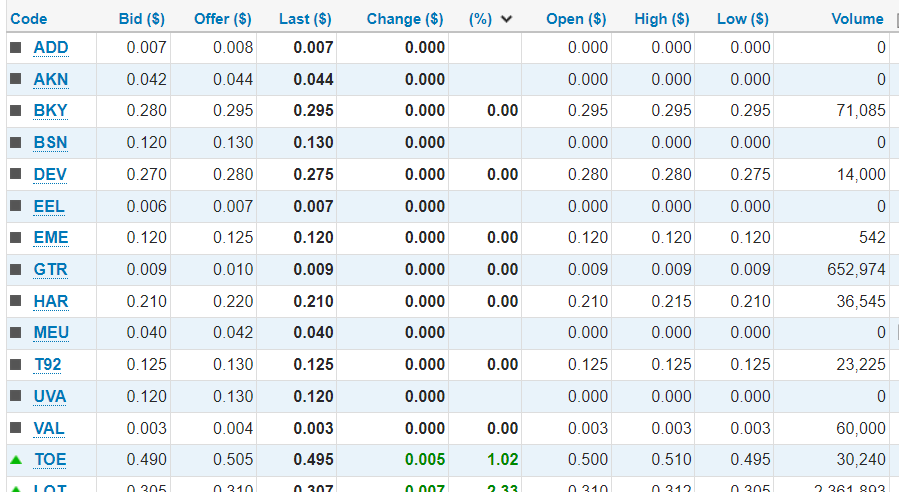Sort table by Open ($) column

(x=576, y=19)
